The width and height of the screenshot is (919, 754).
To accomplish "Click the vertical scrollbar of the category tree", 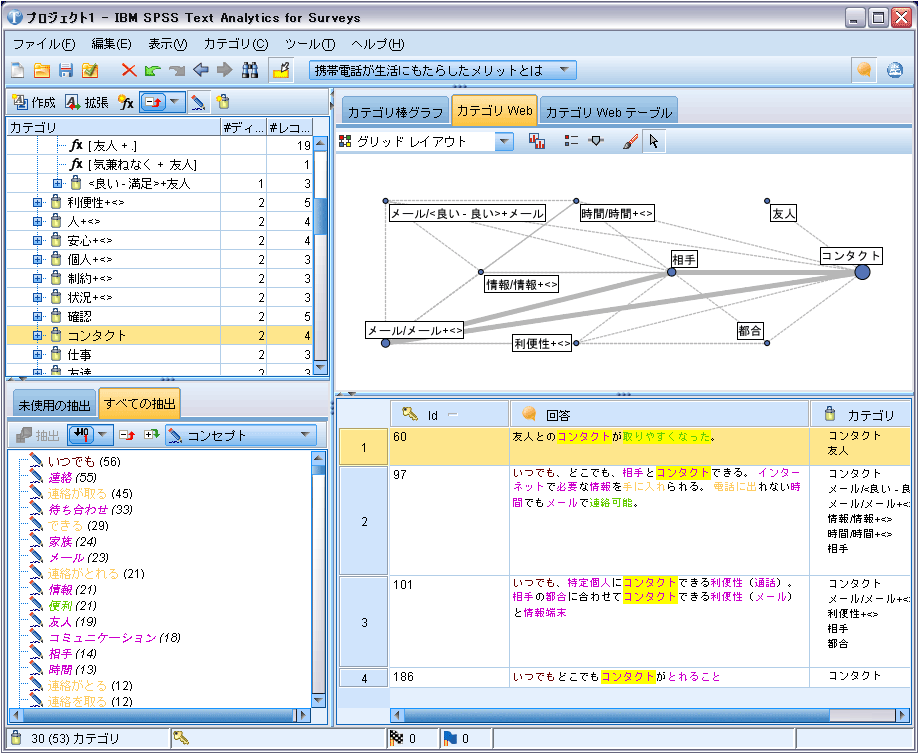I will click(x=320, y=255).
